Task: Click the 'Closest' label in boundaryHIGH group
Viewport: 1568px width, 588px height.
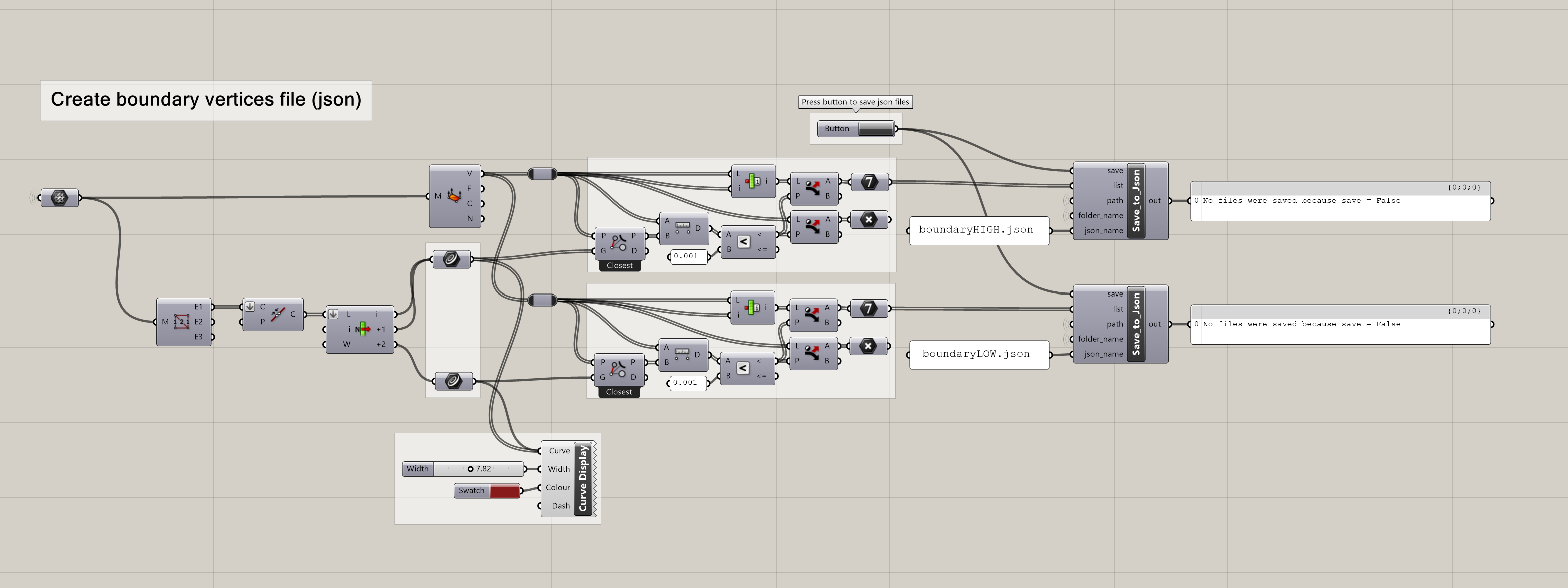Action: 620,265
